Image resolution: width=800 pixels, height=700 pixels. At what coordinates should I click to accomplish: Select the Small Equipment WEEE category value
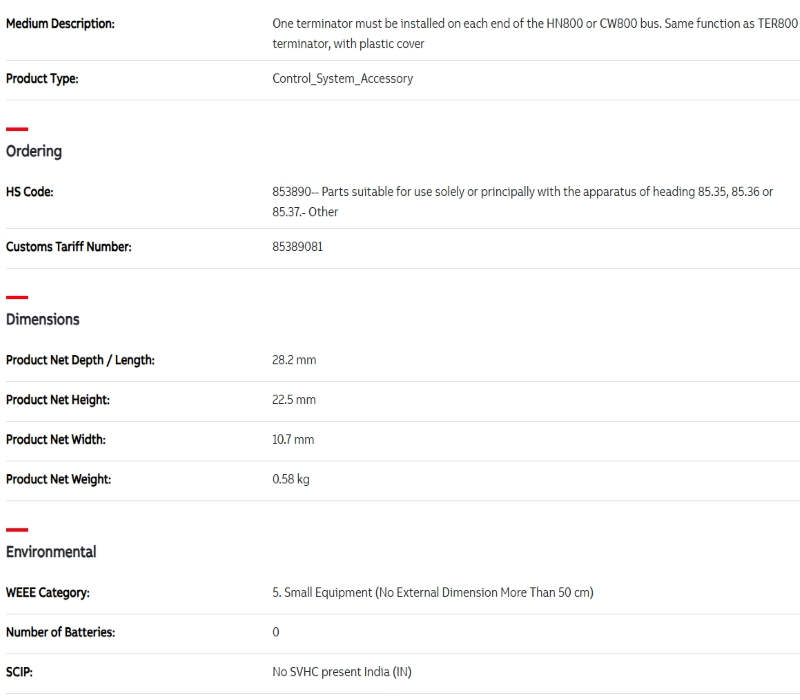(x=432, y=593)
